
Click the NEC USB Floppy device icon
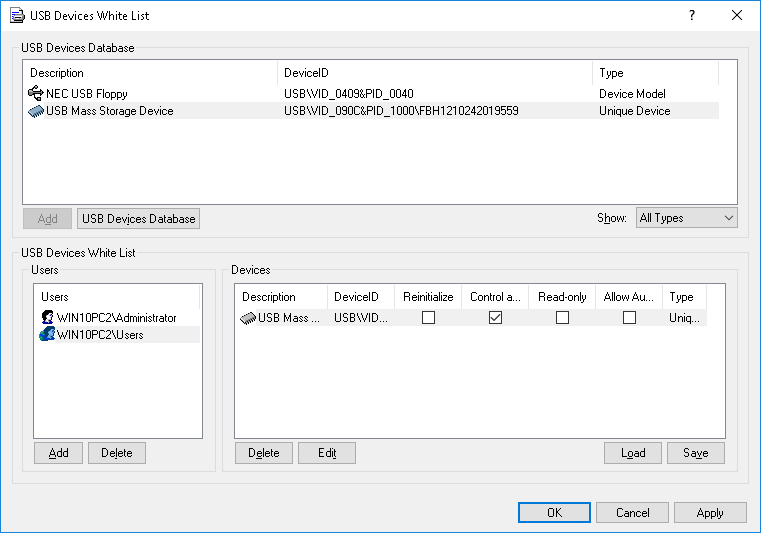tap(36, 94)
